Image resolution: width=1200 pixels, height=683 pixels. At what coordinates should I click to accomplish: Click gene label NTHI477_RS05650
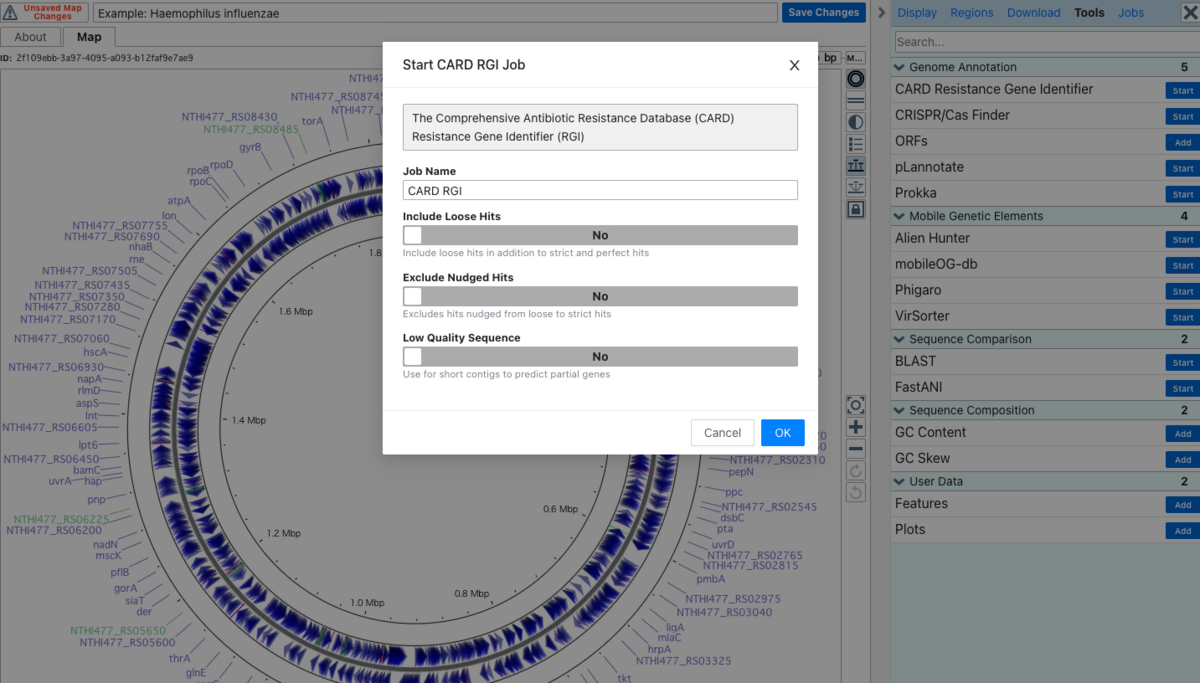coord(118,631)
